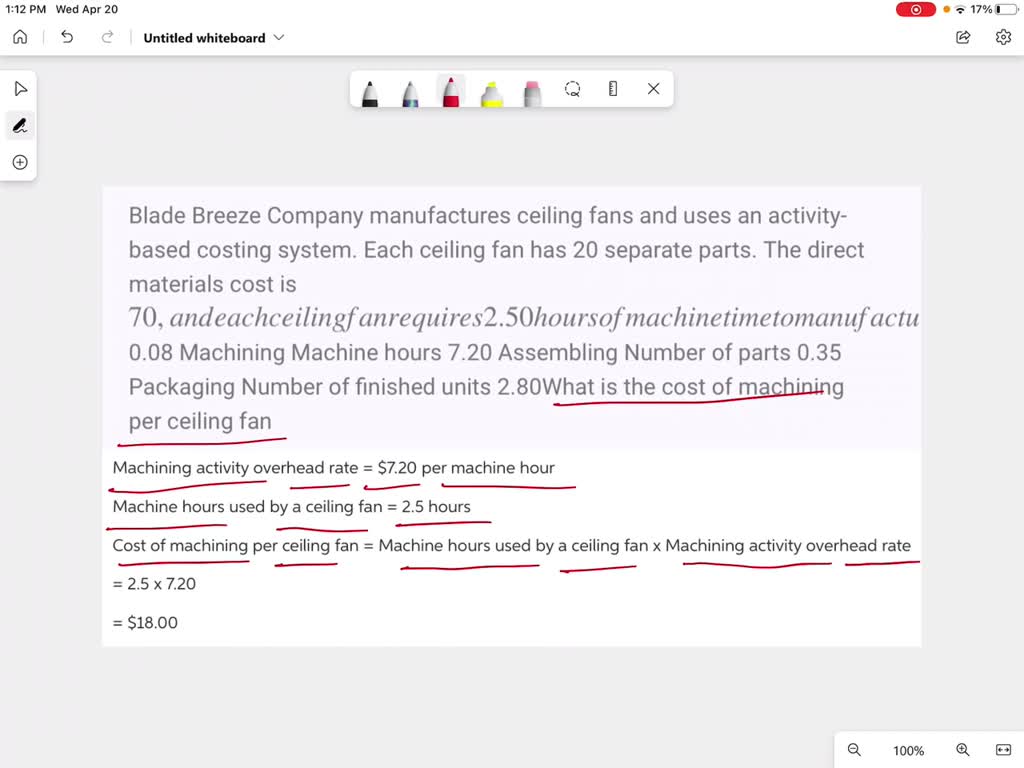Image resolution: width=1024 pixels, height=768 pixels.
Task: Open whiteboard settings gear
Action: pos(1003,37)
